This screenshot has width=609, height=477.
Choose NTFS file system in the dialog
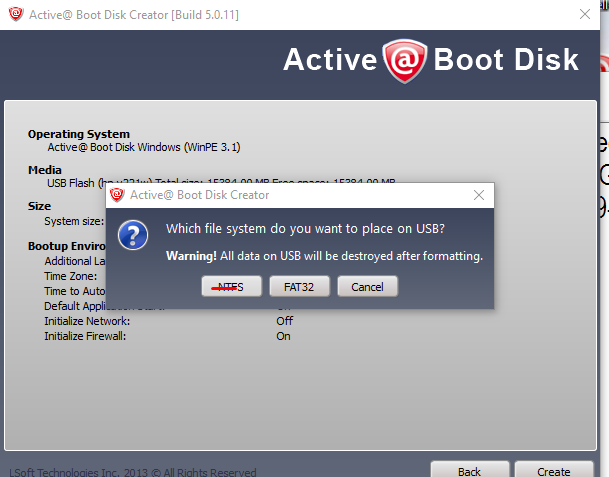tap(231, 287)
